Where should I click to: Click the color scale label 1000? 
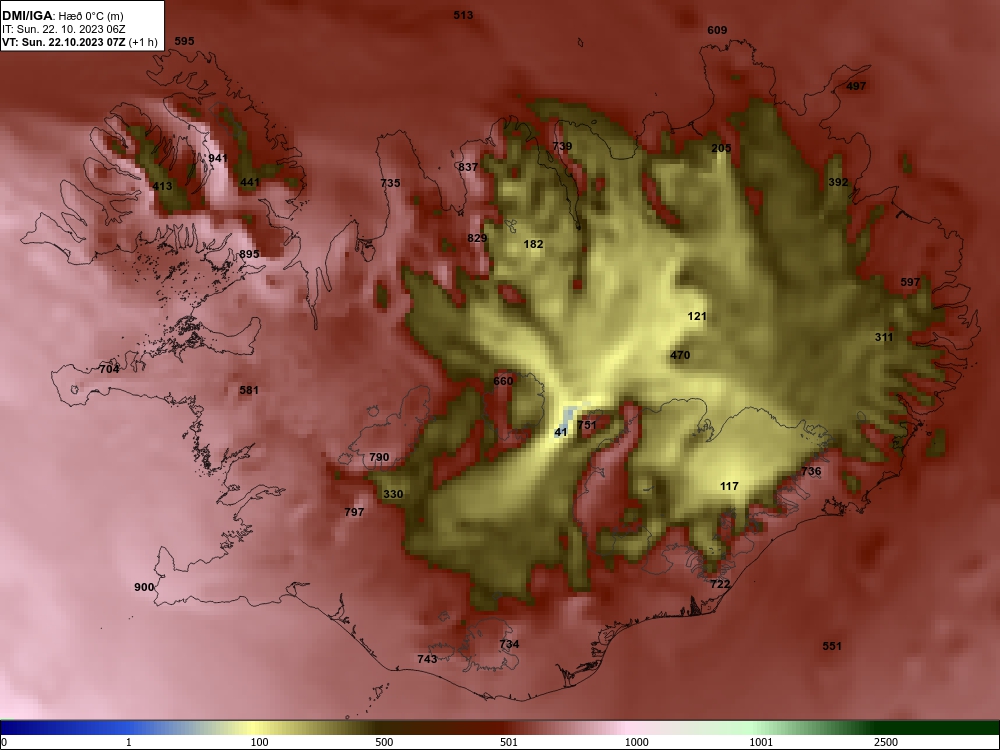(x=636, y=742)
